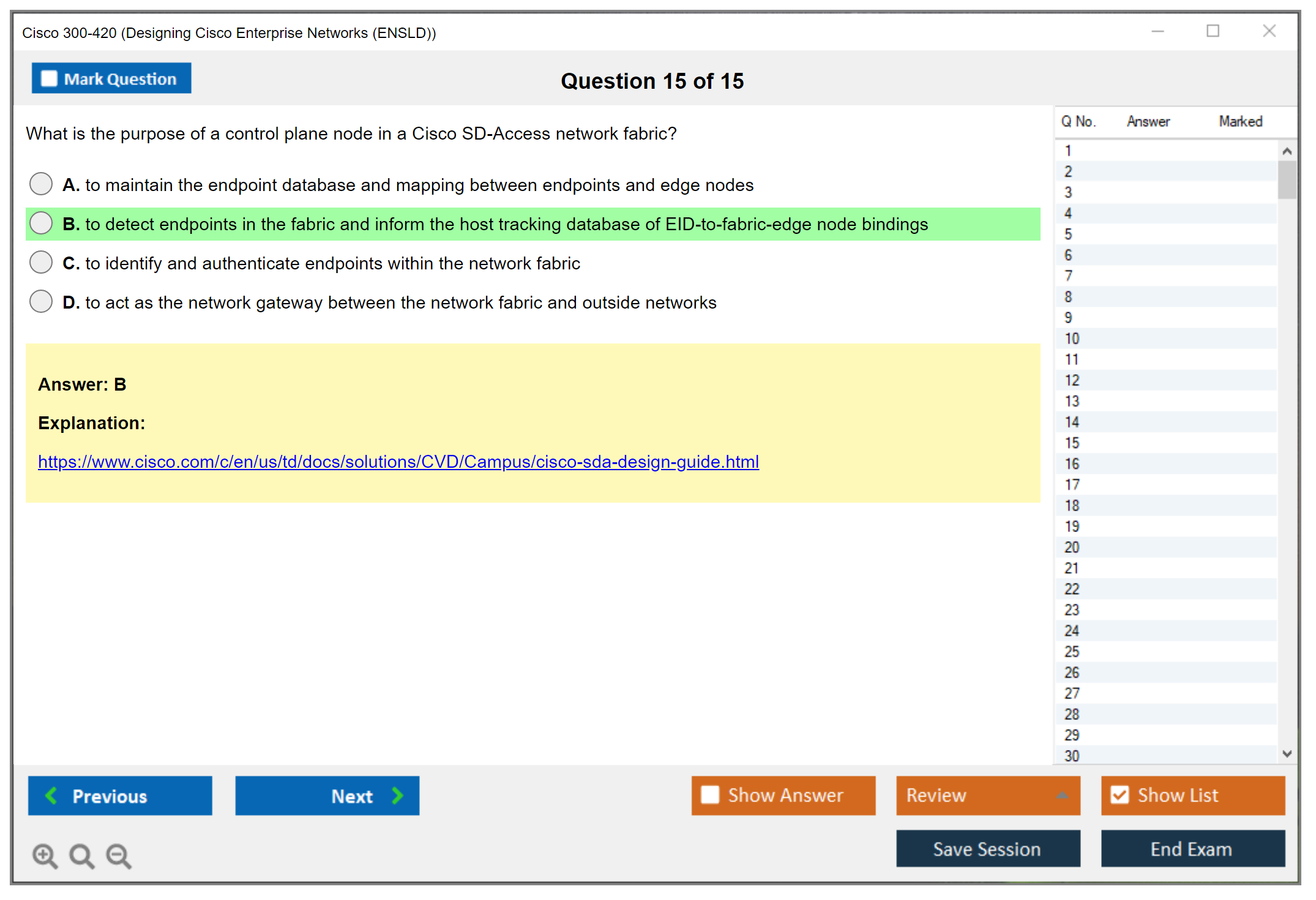The width and height of the screenshot is (1316, 900).
Task: Uncheck the Show List checkbox
Action: tap(1120, 795)
